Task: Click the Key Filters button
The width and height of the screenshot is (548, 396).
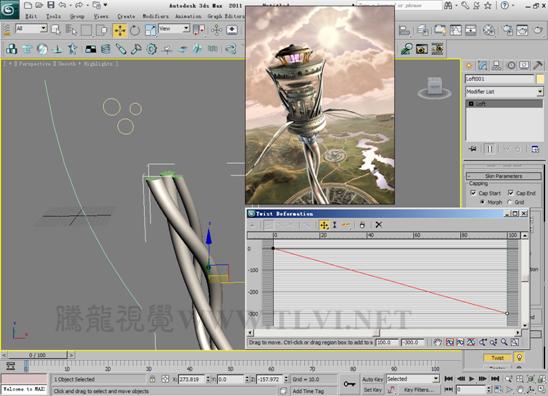Action: pos(418,389)
